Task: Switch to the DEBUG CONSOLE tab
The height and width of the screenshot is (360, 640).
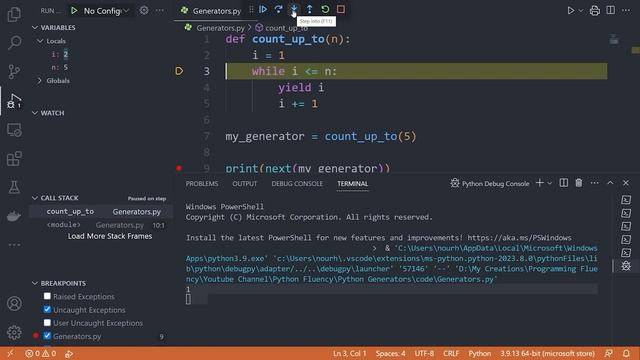Action: (x=297, y=184)
